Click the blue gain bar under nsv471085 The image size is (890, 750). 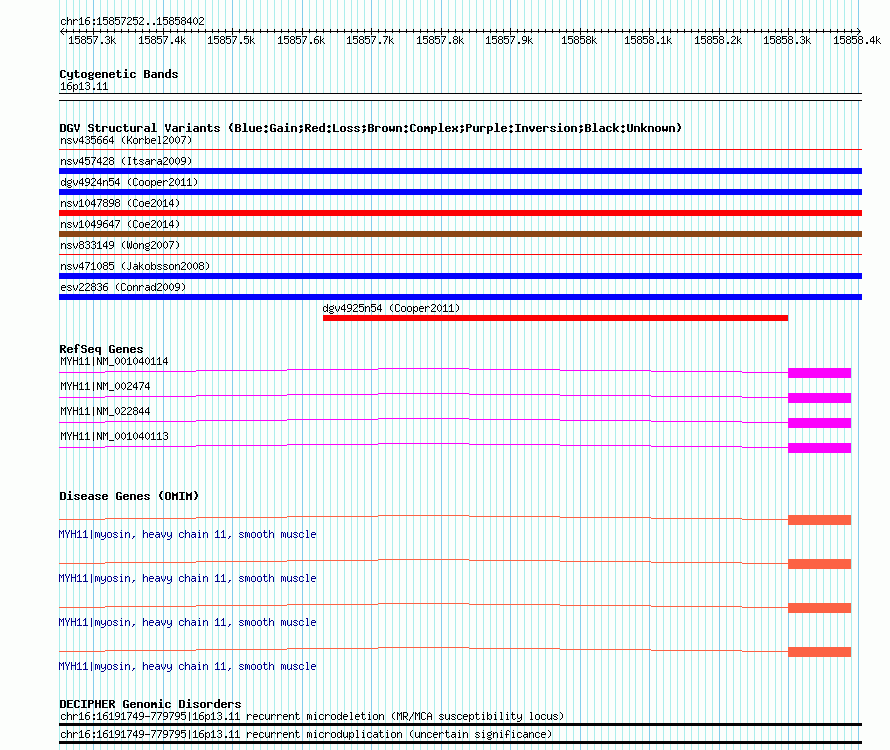pyautogui.click(x=460, y=276)
